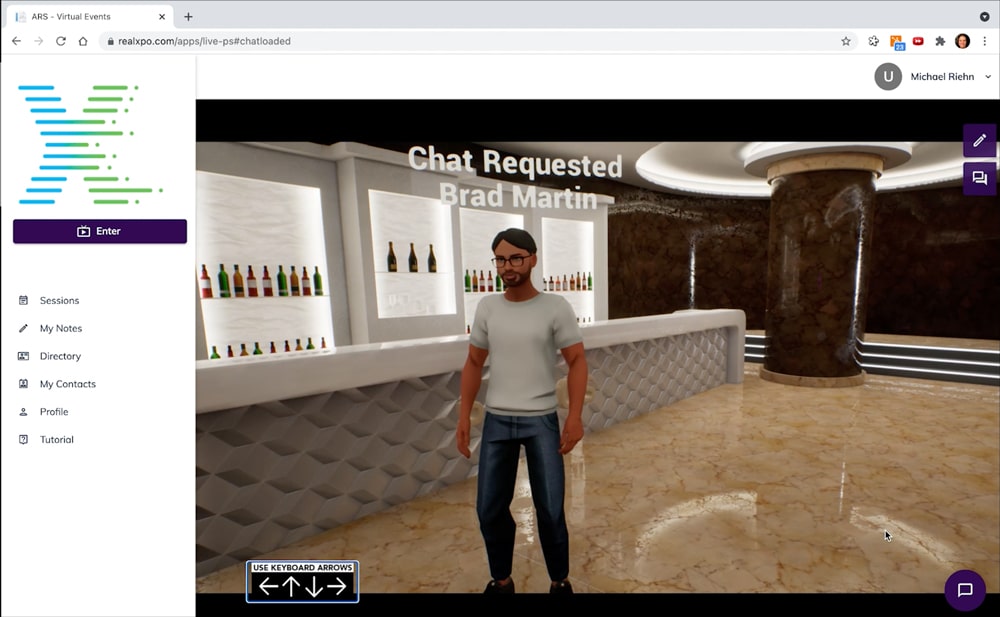The image size is (1000, 617).
Task: Go to the Directory page
Action: pyautogui.click(x=60, y=356)
